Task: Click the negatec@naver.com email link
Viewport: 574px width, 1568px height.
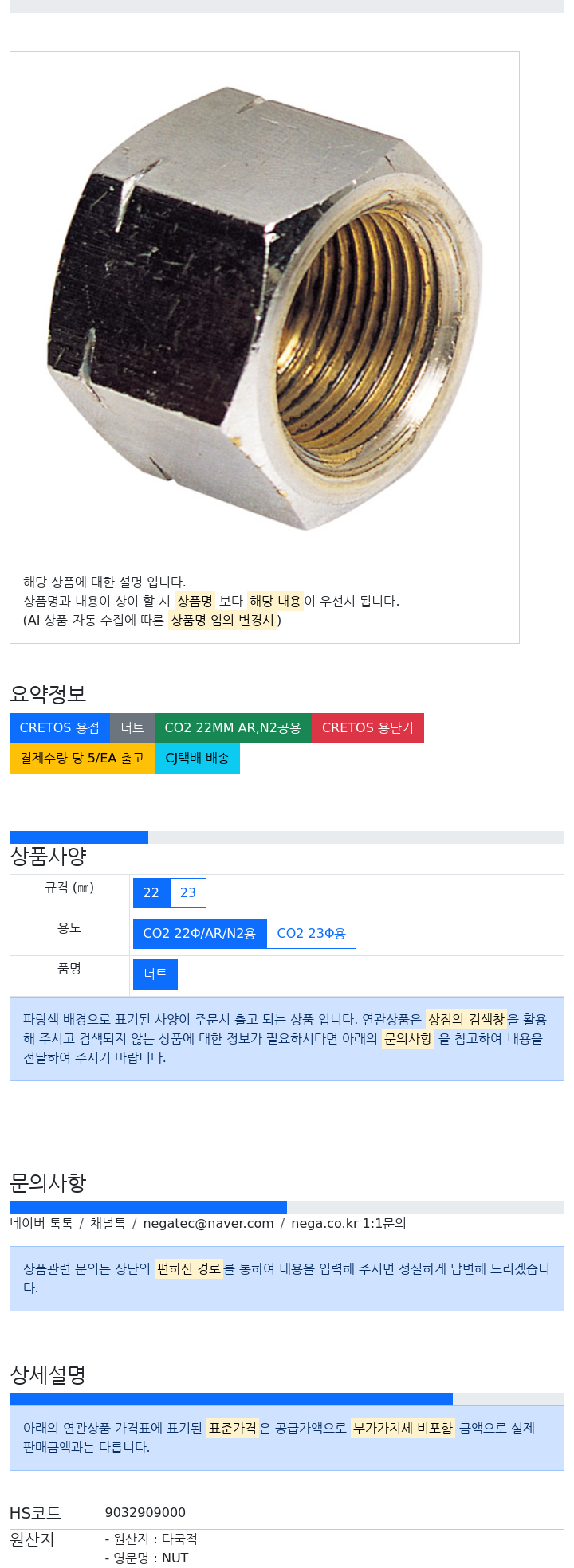Action: pos(208,1224)
